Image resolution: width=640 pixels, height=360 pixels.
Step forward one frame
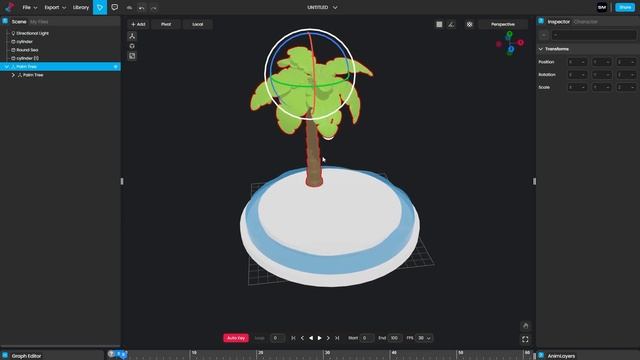pos(328,338)
